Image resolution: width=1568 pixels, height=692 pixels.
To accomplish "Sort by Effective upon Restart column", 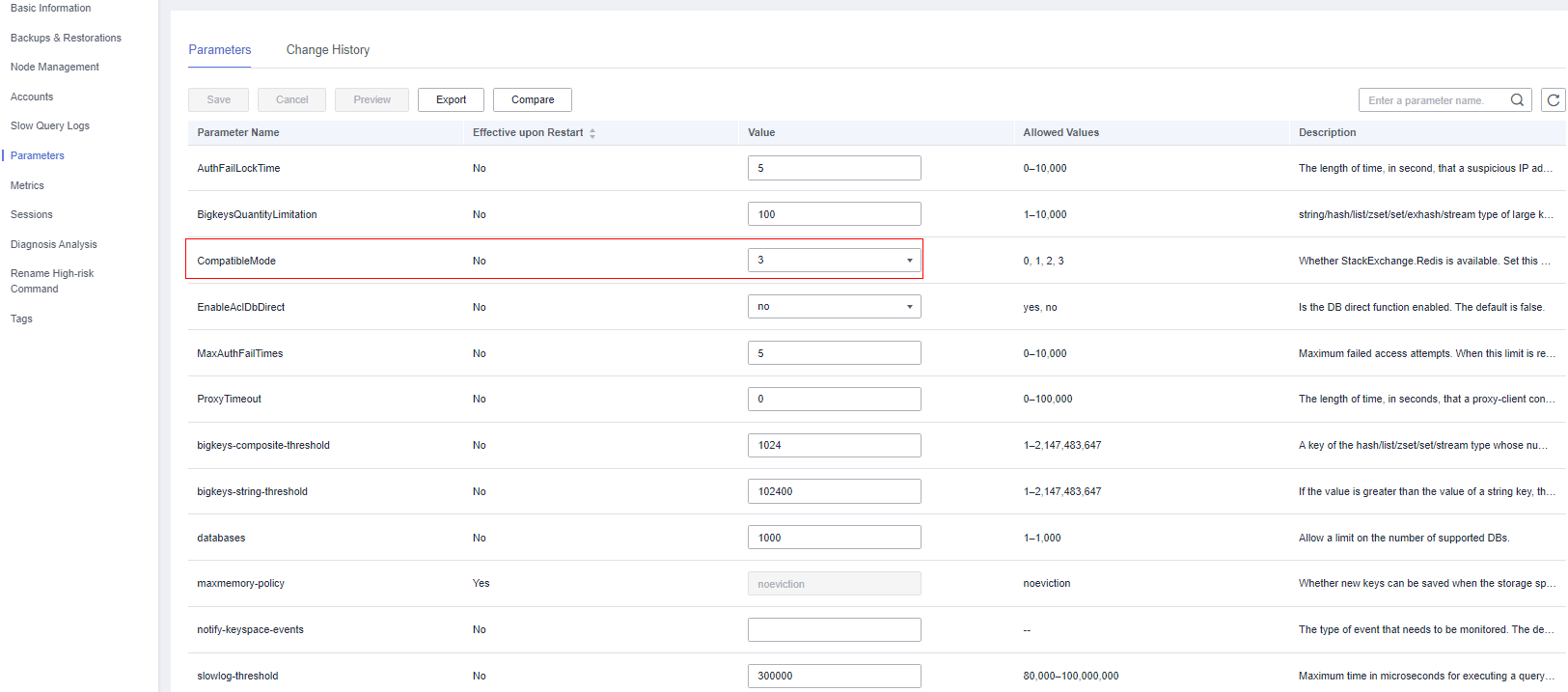I will (592, 133).
